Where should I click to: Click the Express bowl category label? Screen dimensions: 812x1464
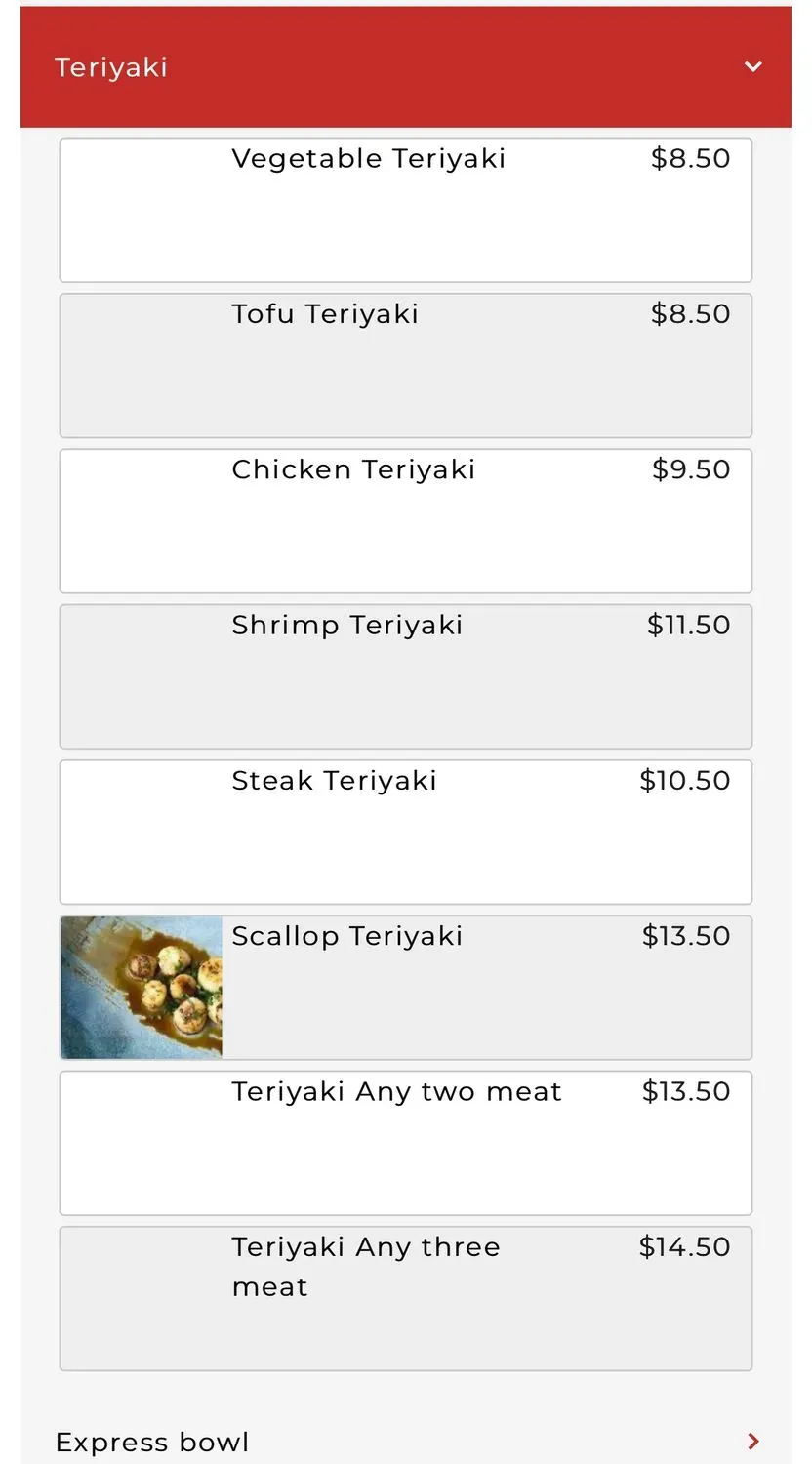coord(152,1442)
